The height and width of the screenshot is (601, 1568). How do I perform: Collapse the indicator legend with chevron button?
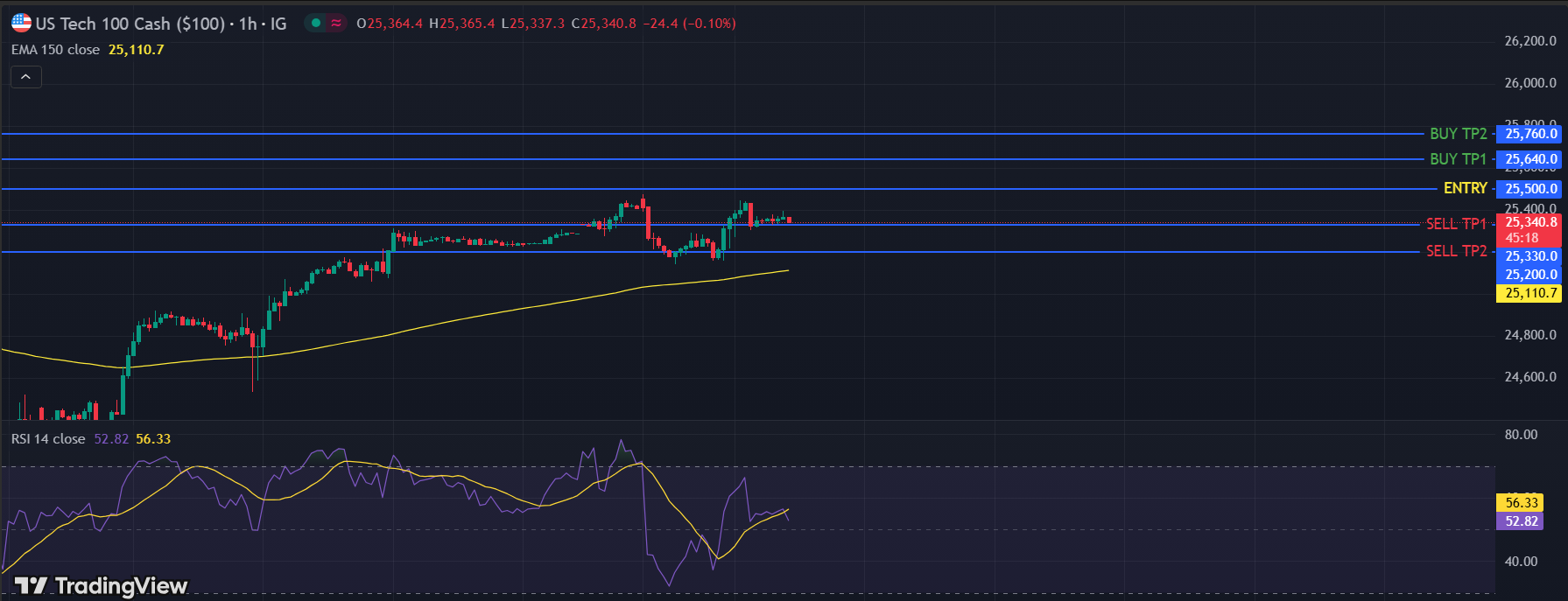pos(26,77)
